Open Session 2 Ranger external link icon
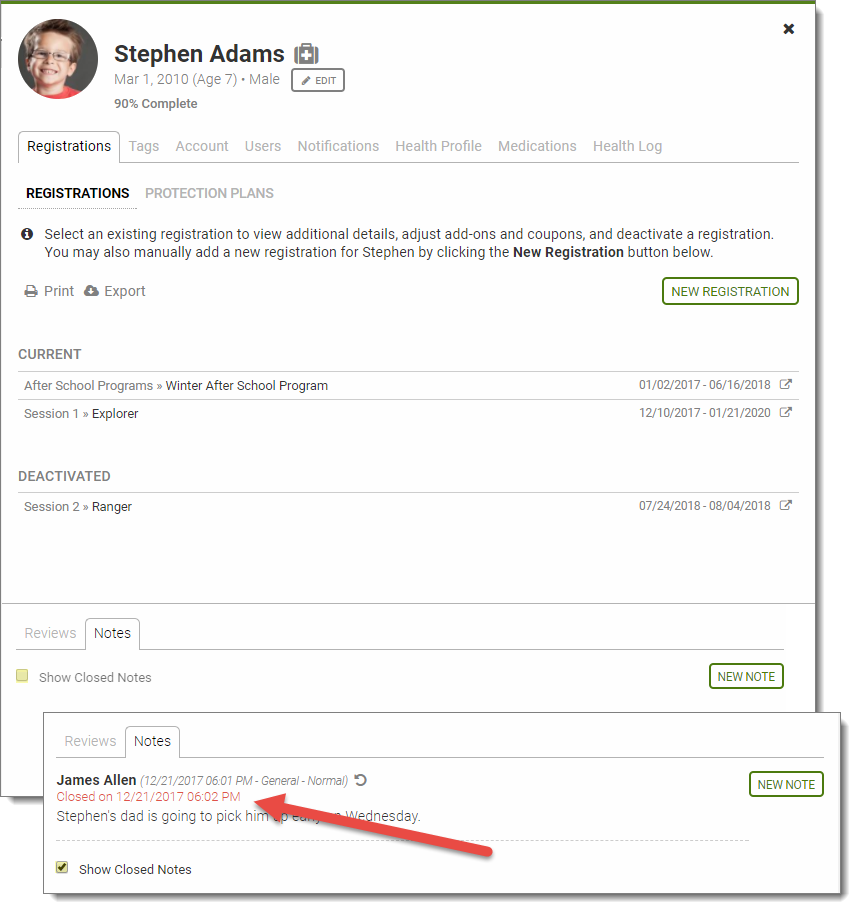 tap(786, 506)
